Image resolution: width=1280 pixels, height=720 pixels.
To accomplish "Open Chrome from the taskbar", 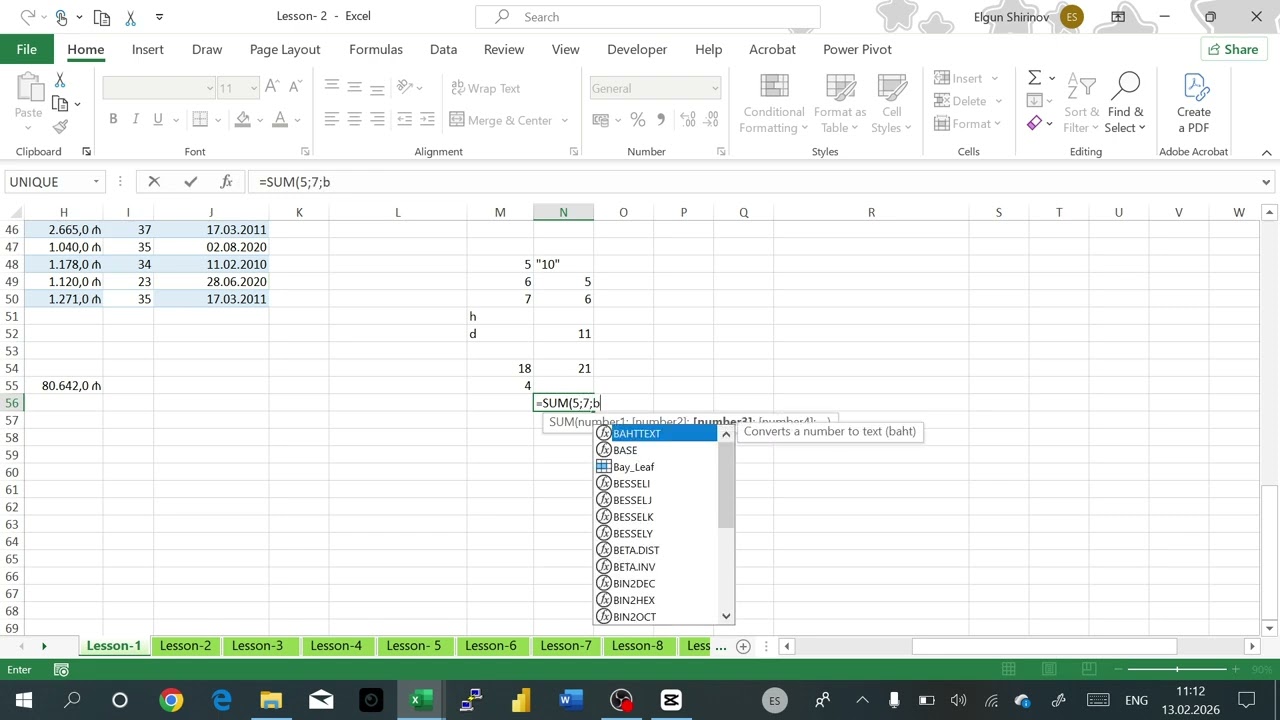I will point(171,700).
